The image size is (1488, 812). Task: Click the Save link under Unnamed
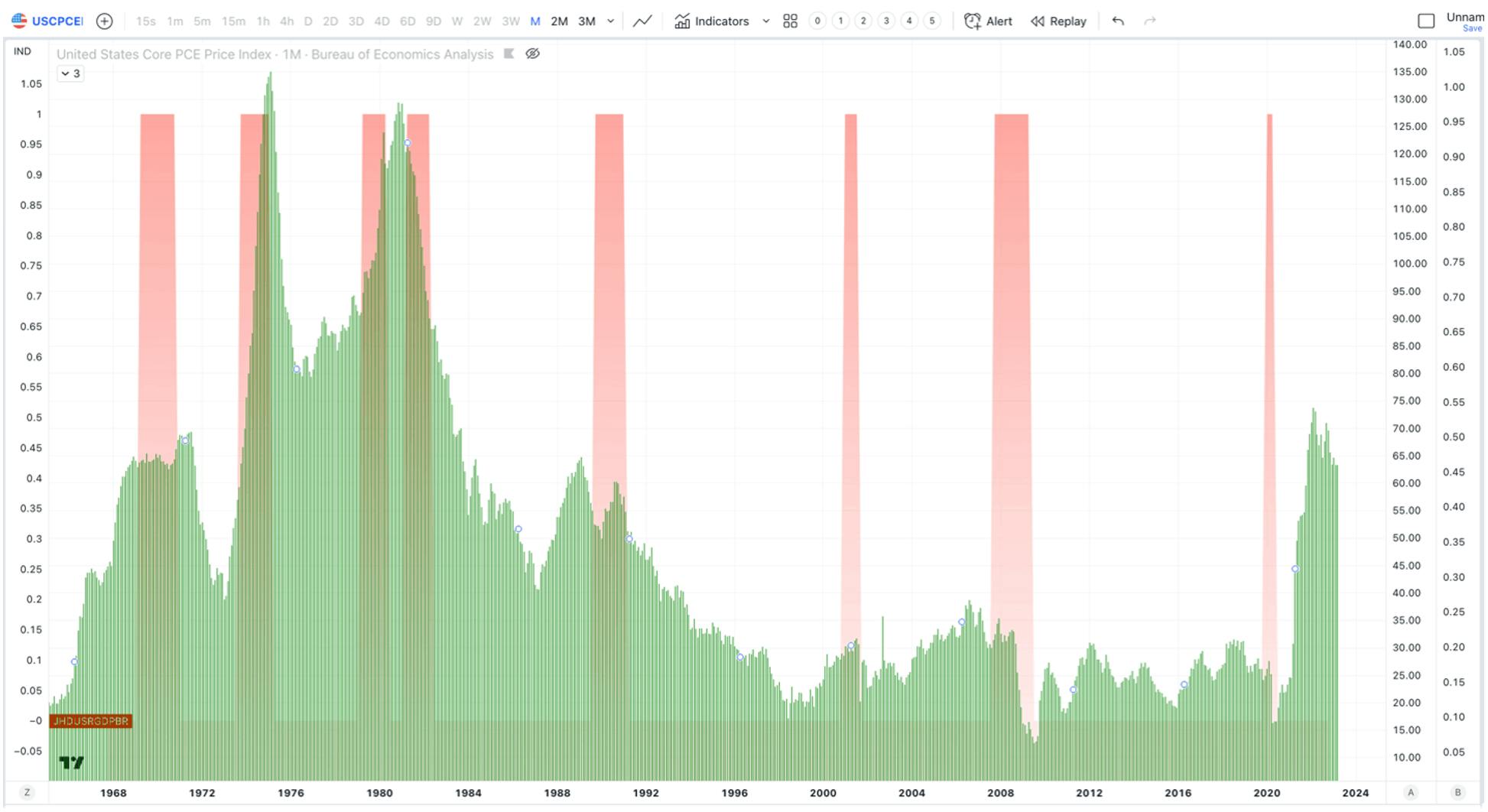(x=1472, y=28)
